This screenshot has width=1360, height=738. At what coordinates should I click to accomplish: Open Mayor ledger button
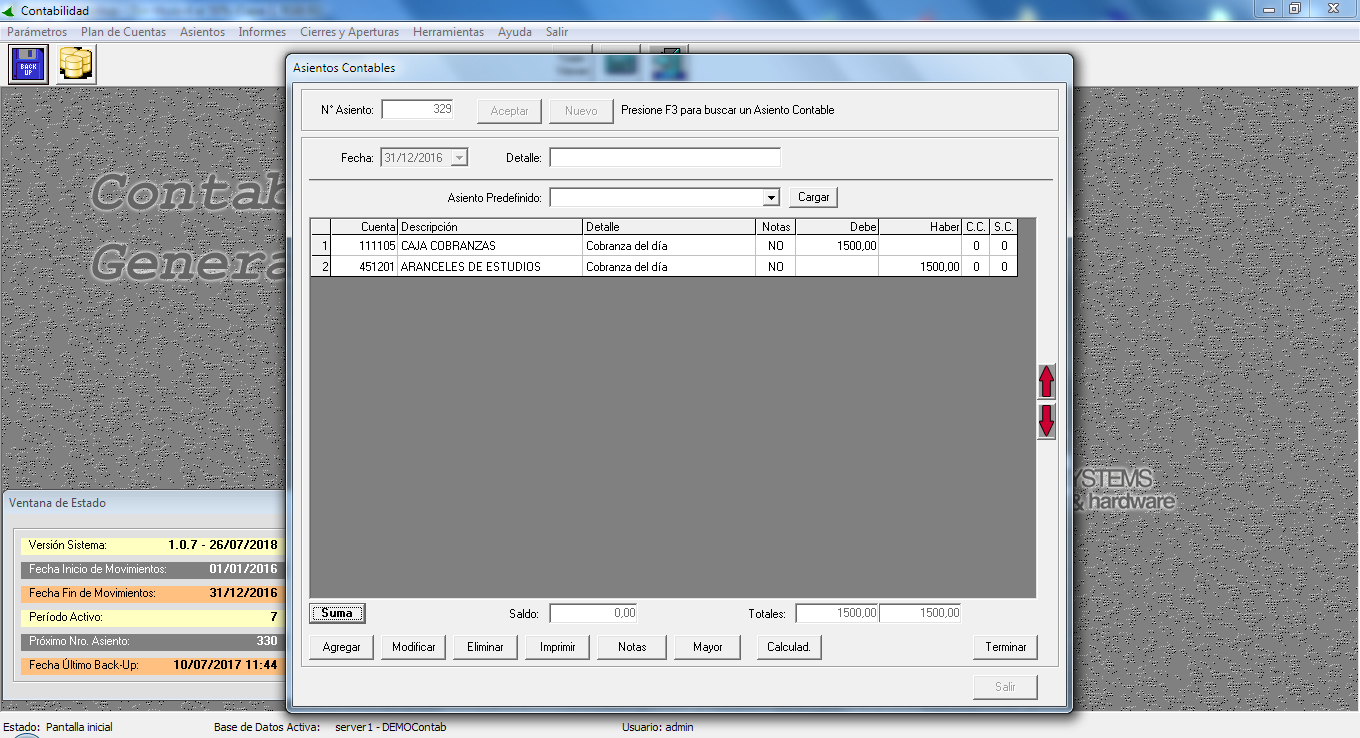pos(707,647)
